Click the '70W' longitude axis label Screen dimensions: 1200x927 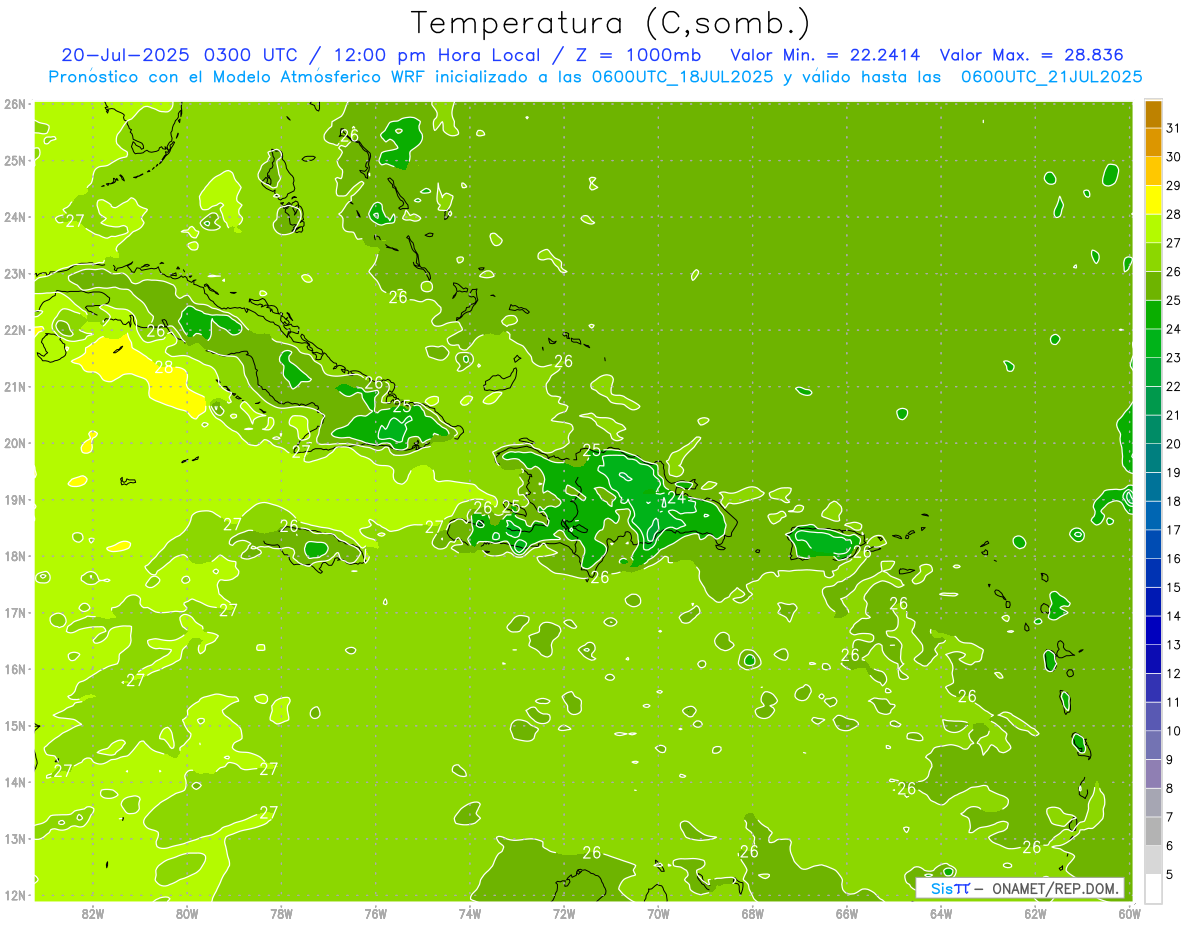tap(658, 913)
